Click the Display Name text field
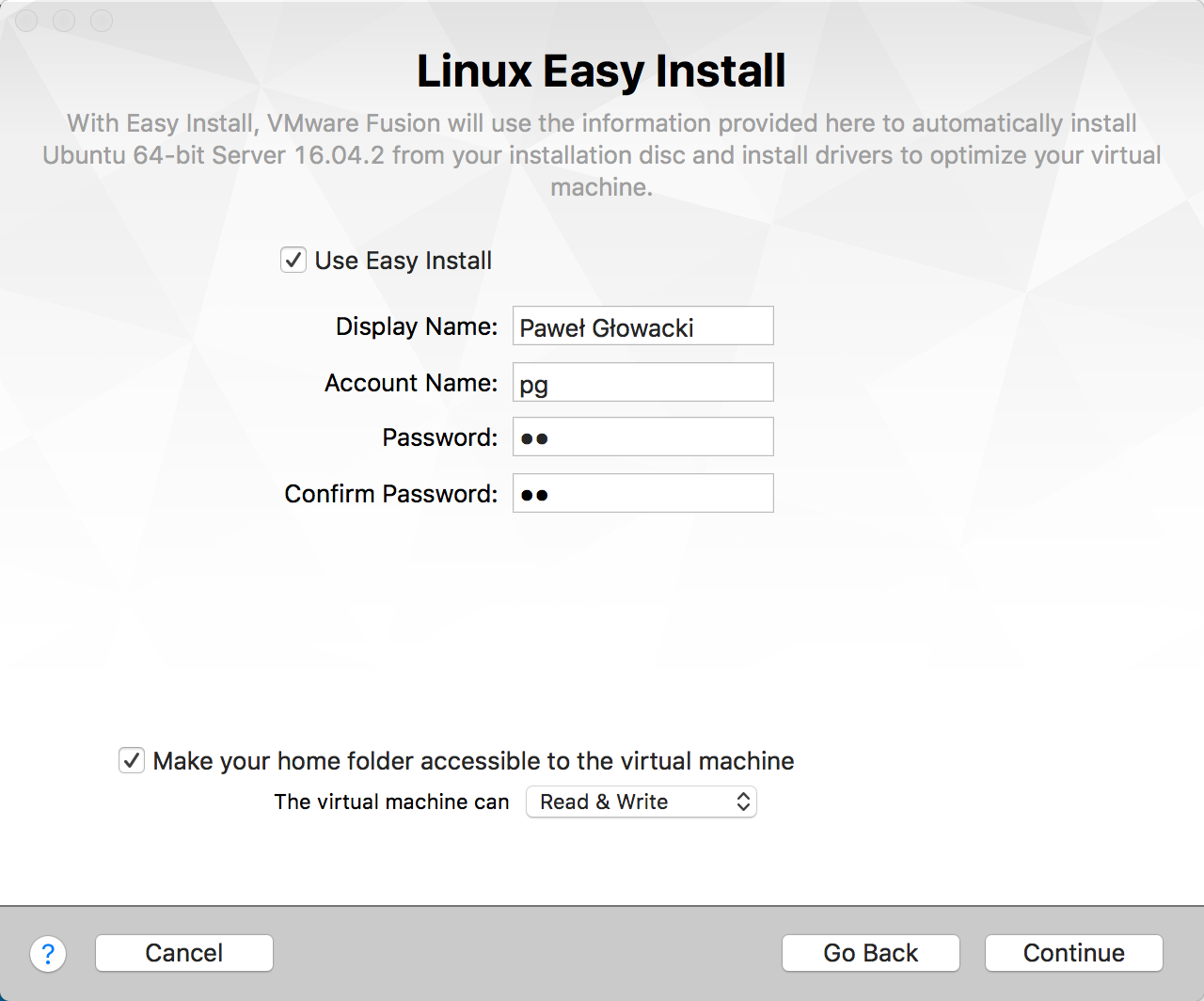The height and width of the screenshot is (1001, 1204). tap(642, 326)
